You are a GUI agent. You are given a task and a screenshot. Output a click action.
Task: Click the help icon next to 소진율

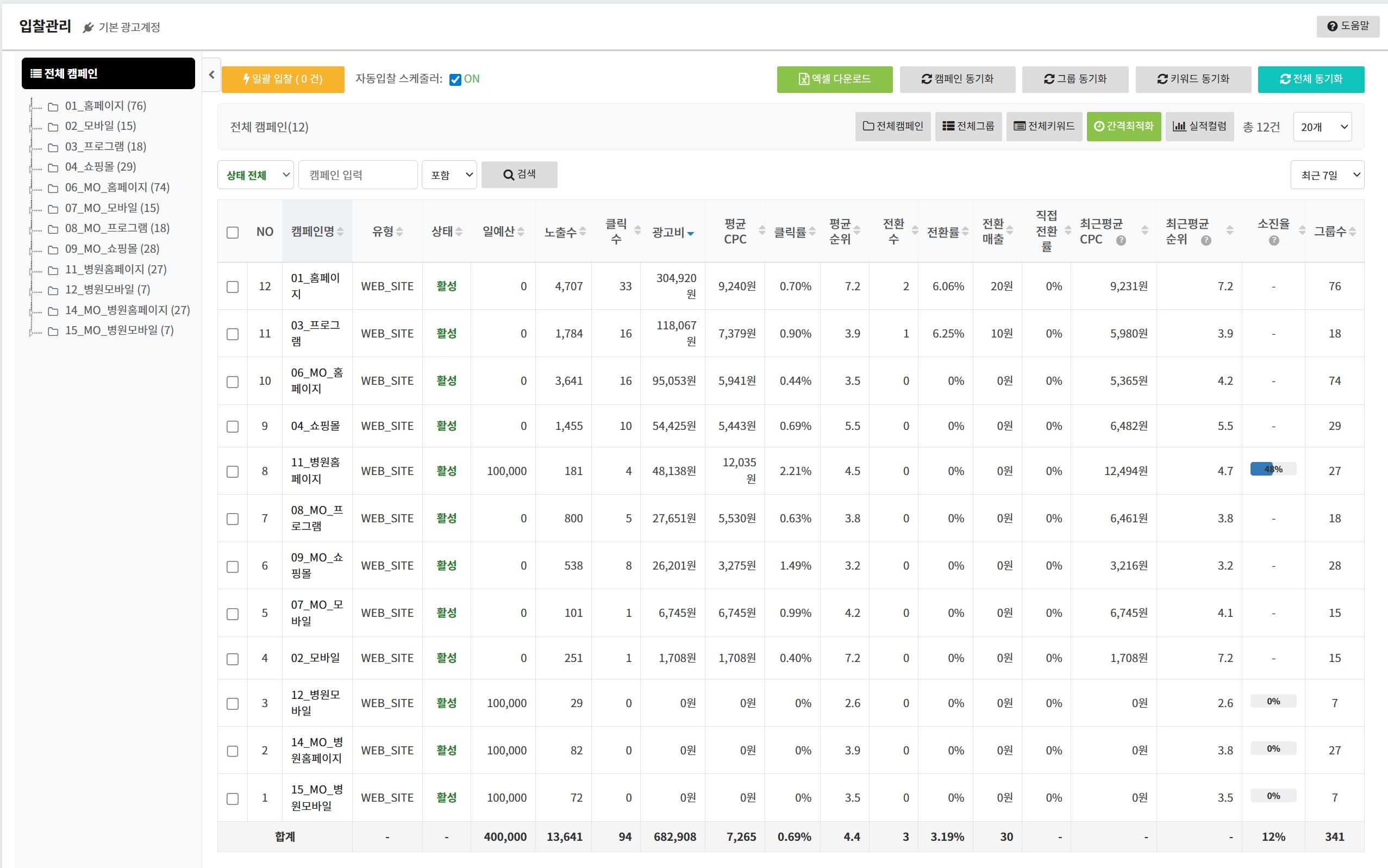[1273, 241]
